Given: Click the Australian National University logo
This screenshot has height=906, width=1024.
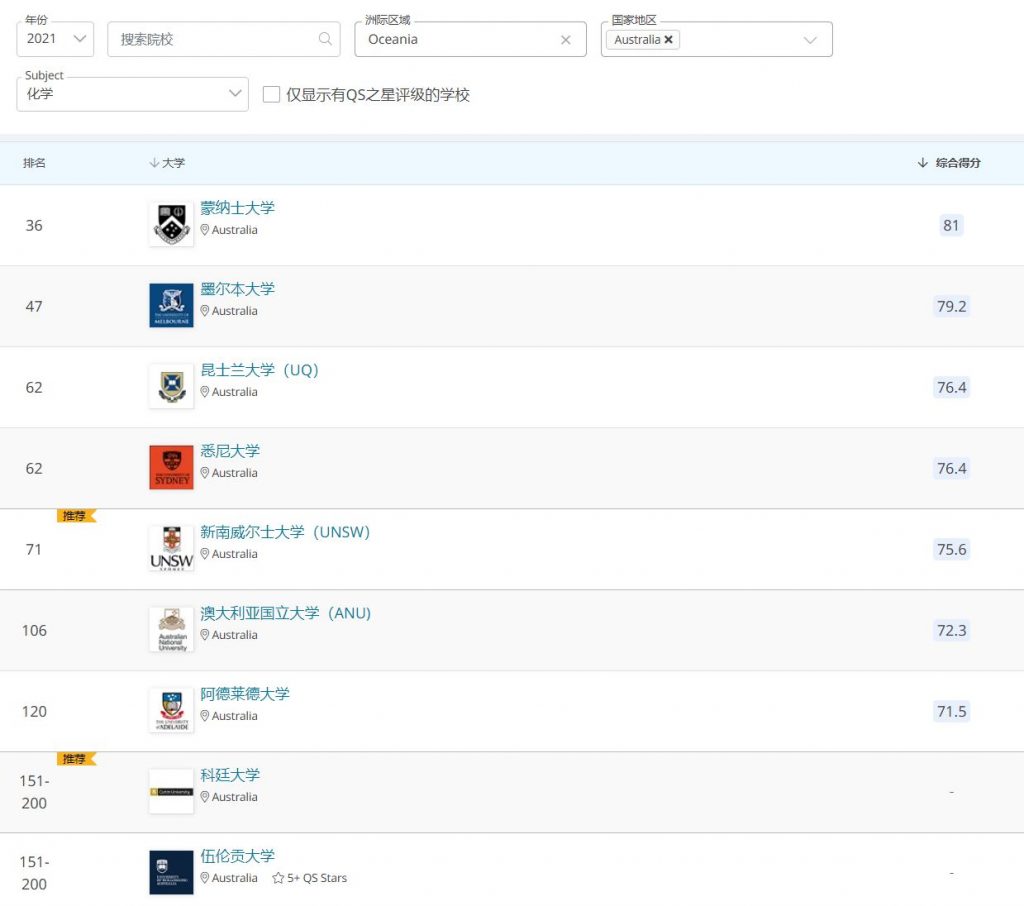Looking at the screenshot, I should pos(171,629).
